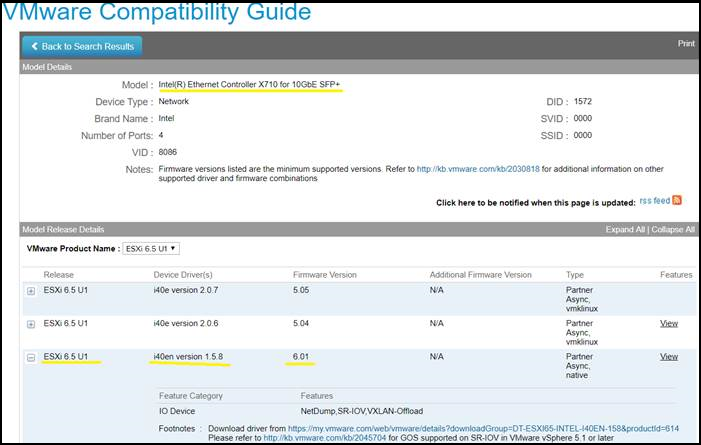Open the kb.vmware.com/kb/2045704 link

click(325, 438)
